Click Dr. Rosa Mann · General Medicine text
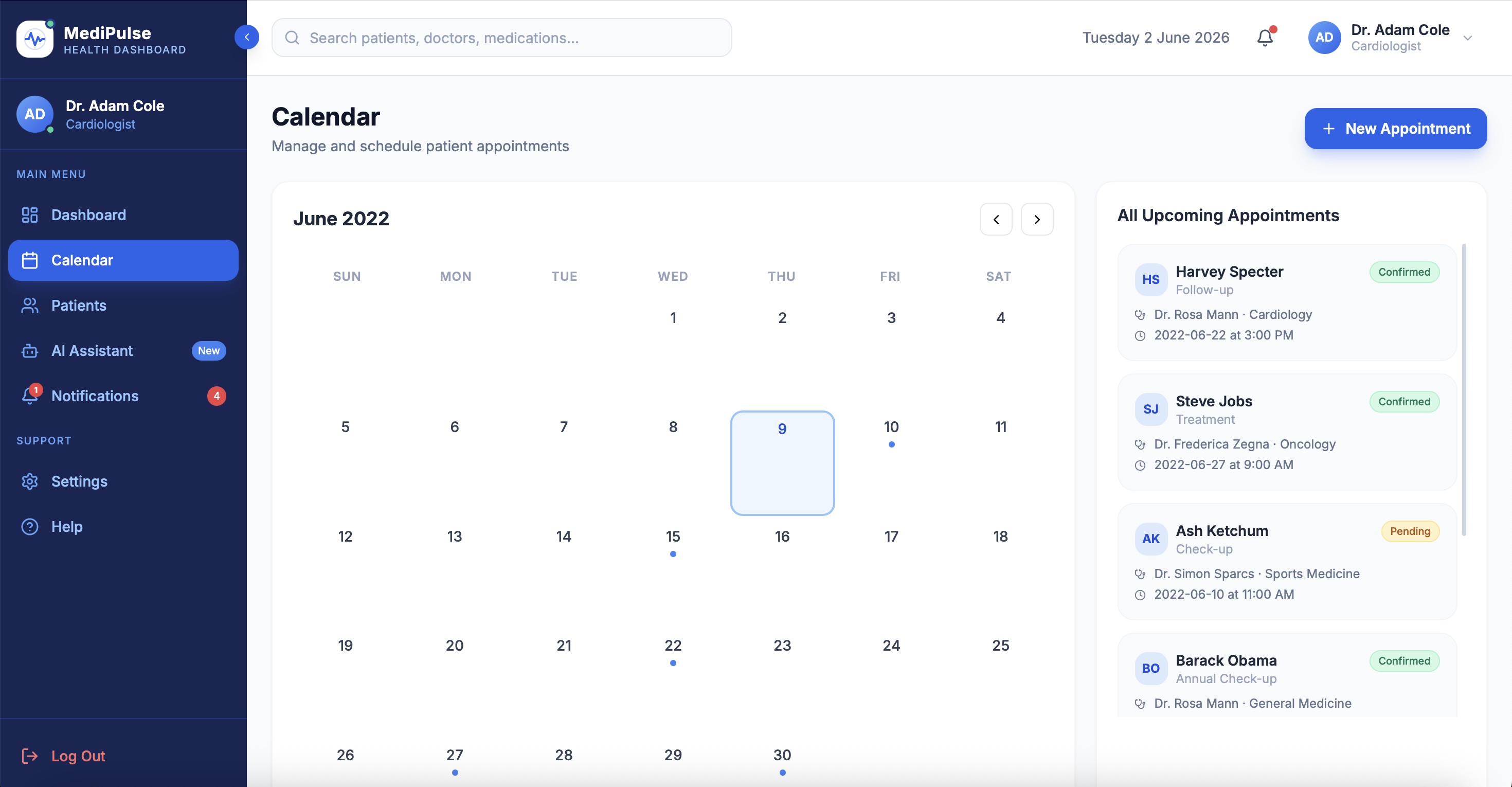Screen dimensions: 1512x787 click(x=1252, y=703)
